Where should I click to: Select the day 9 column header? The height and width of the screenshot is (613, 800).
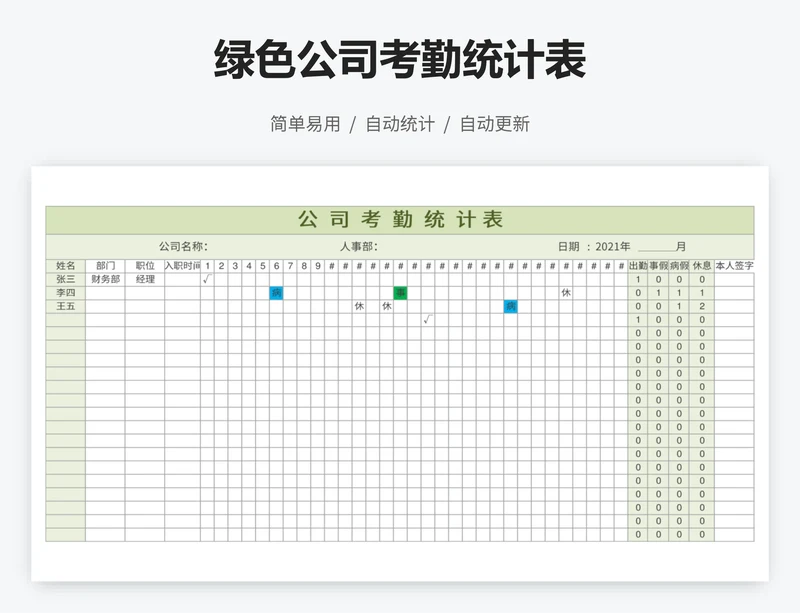pos(317,266)
